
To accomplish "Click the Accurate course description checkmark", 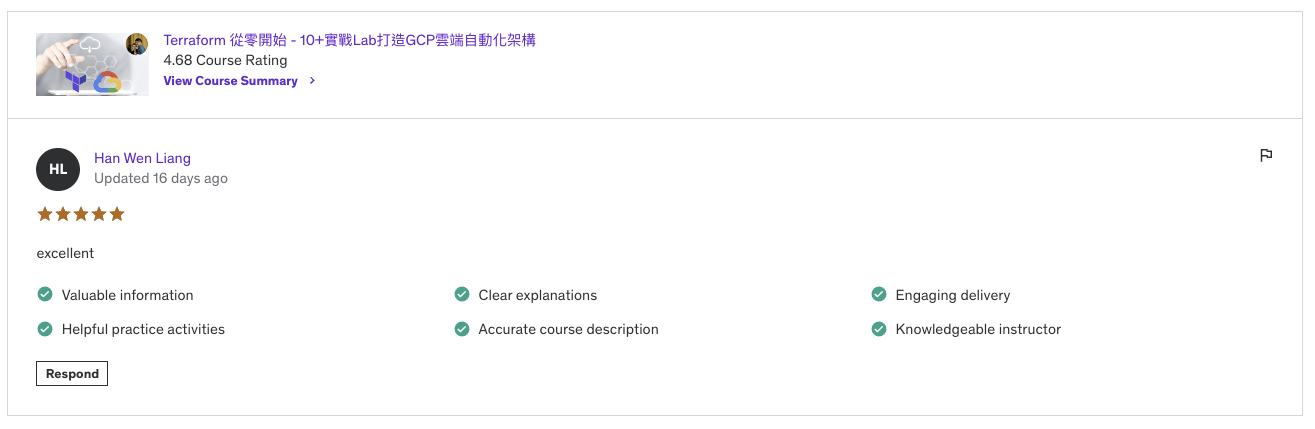I will click(x=462, y=329).
